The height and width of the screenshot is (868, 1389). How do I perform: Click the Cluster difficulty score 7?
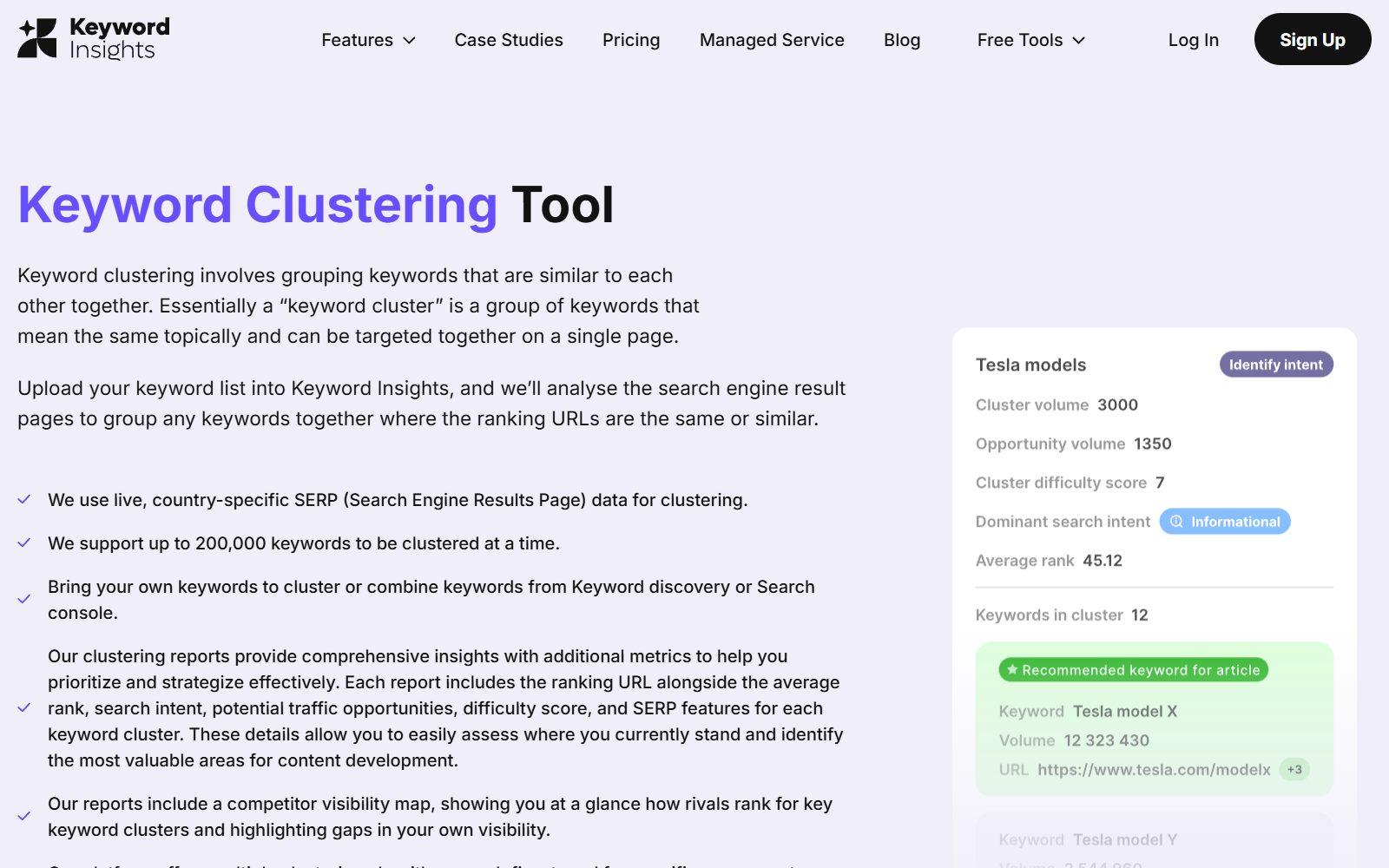(1160, 483)
